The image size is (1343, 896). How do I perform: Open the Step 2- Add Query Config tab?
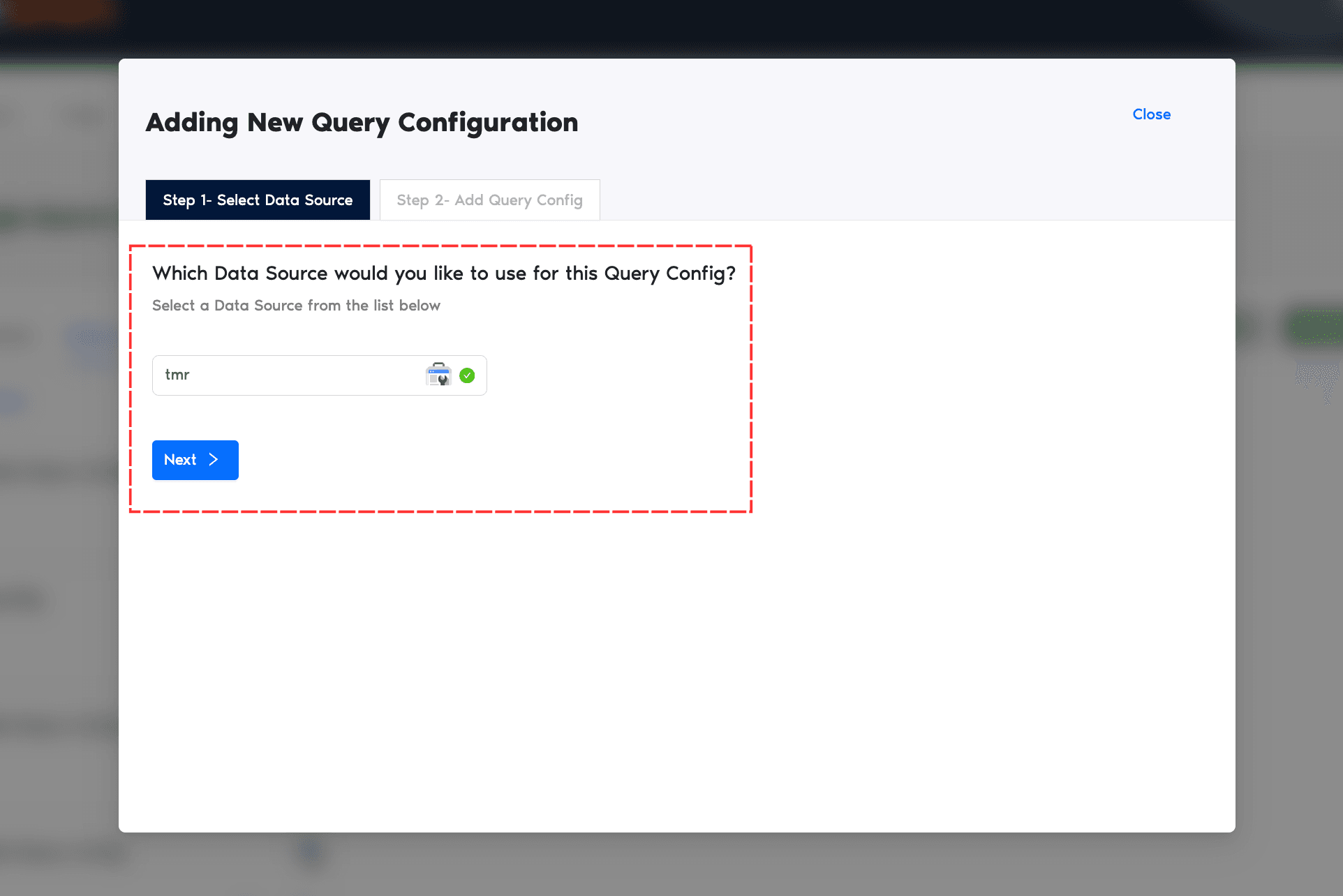click(x=489, y=200)
